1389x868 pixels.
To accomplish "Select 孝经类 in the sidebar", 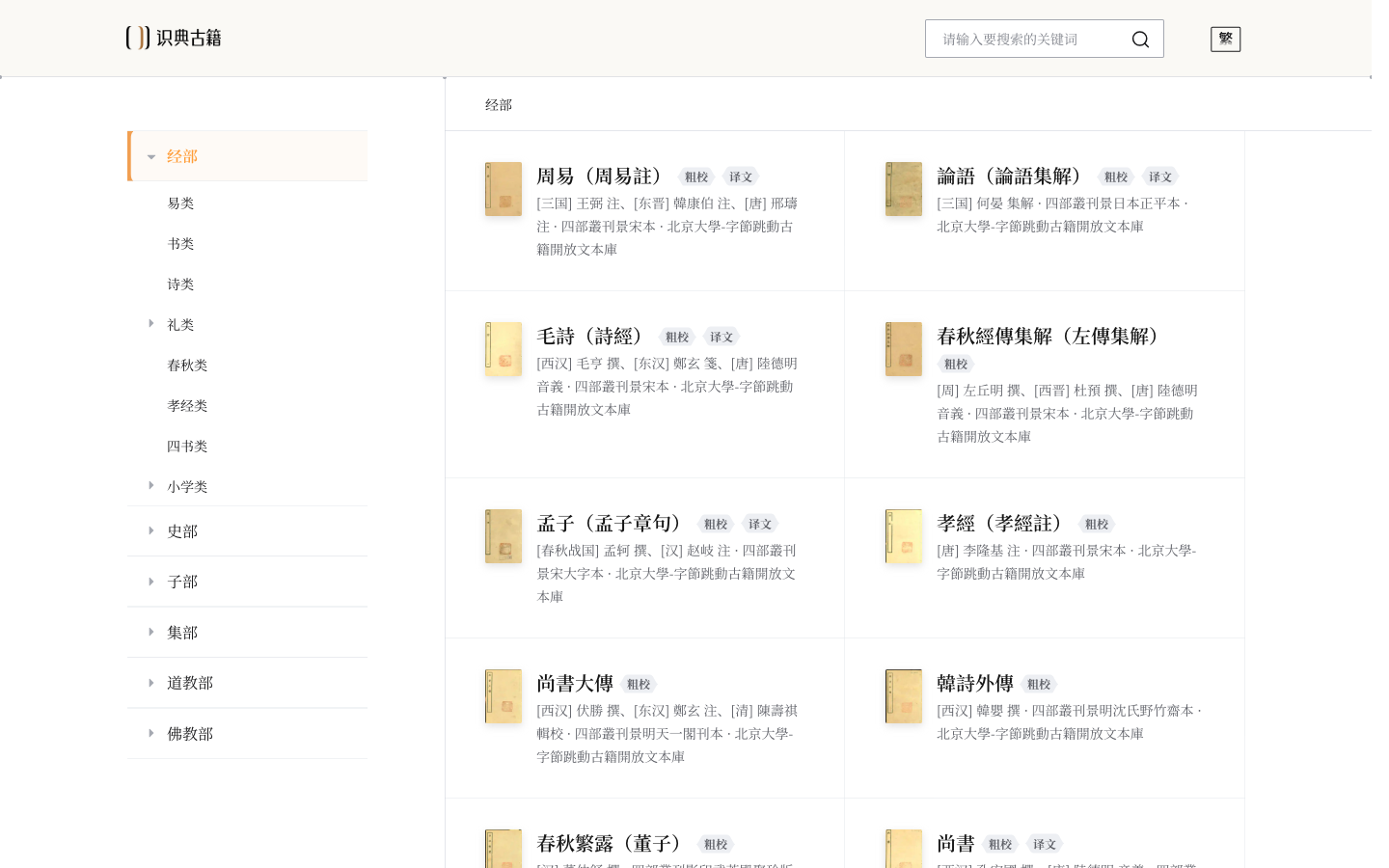I will (187, 406).
